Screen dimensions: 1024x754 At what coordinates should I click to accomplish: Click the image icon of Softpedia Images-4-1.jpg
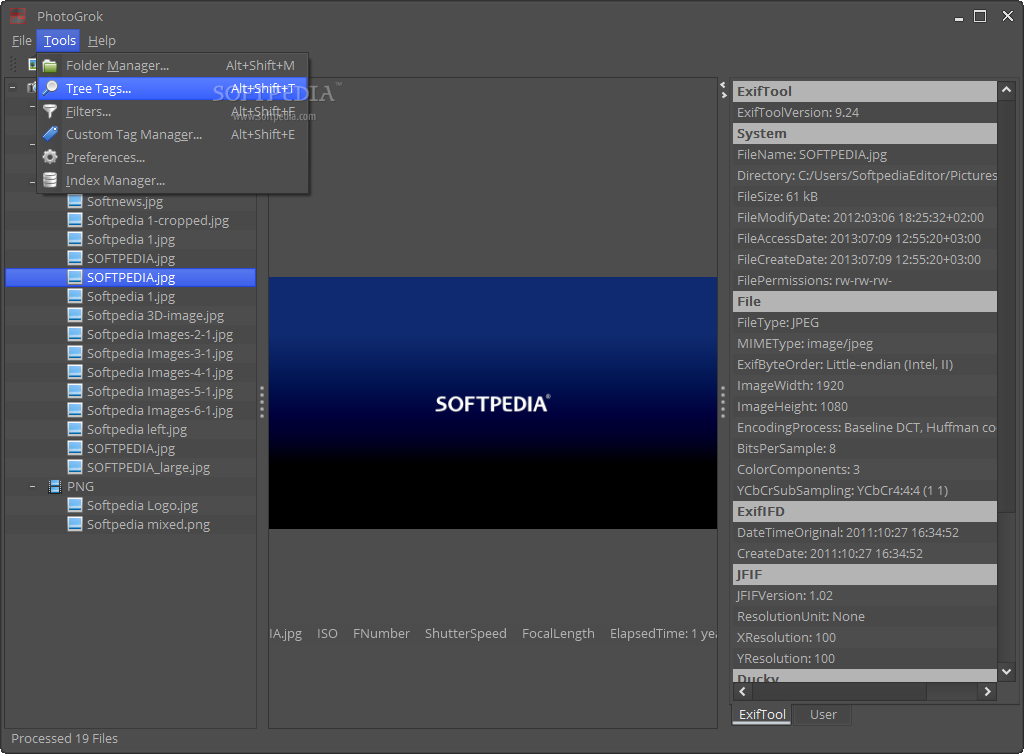(75, 373)
